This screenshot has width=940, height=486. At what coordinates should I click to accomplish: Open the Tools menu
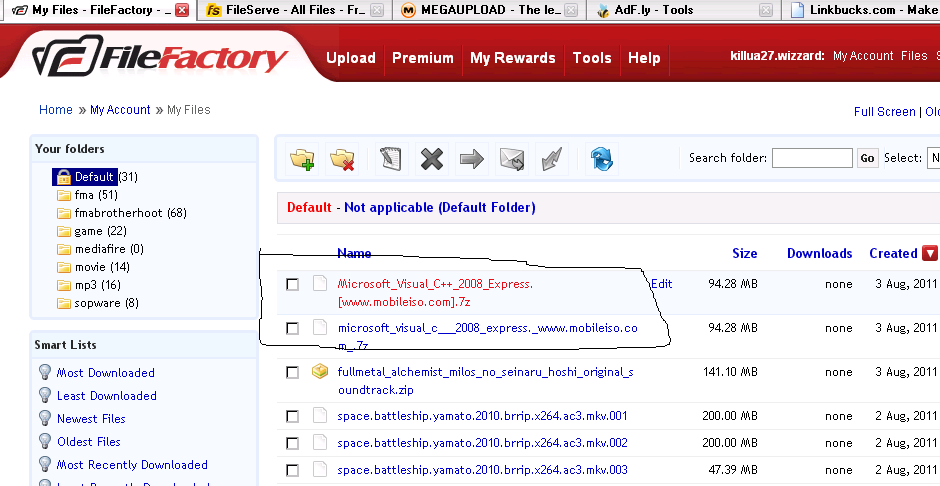tap(592, 58)
